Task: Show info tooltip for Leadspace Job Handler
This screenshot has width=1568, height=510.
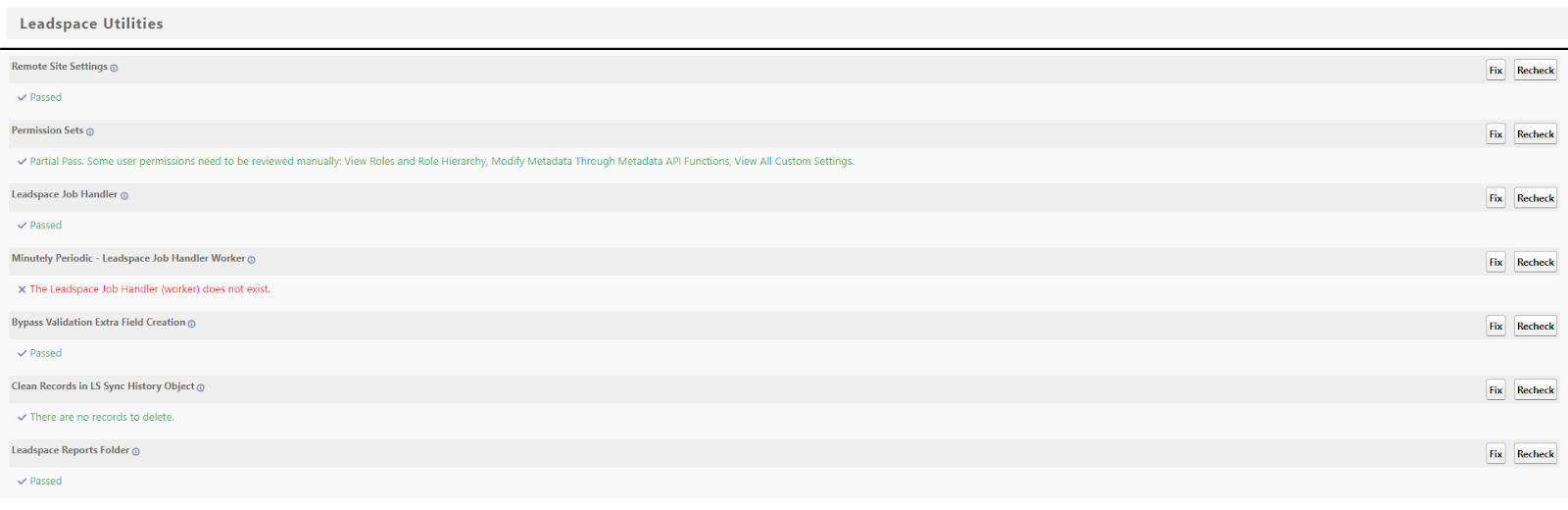Action: (124, 196)
